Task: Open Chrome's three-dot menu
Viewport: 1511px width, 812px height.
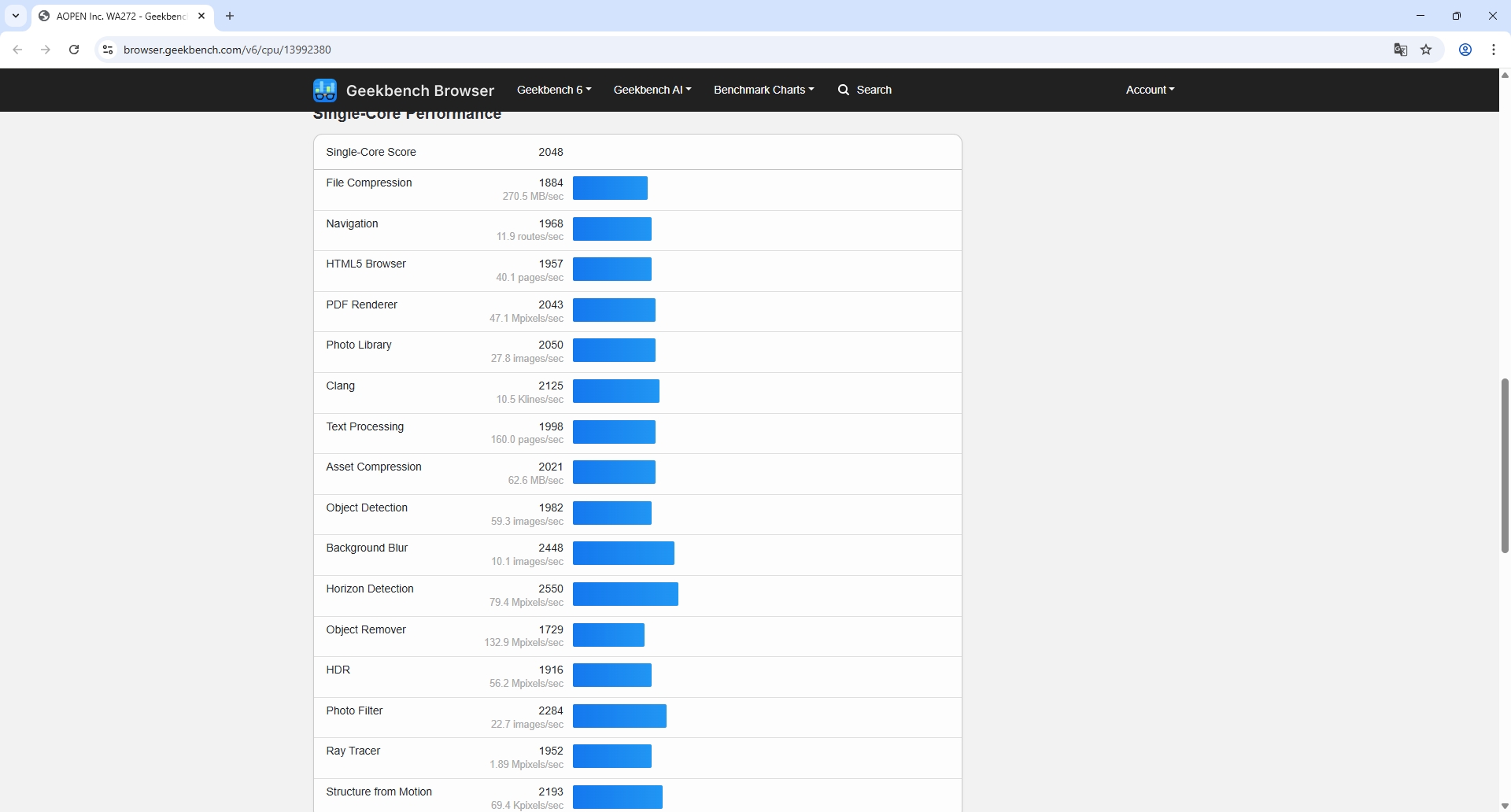Action: coord(1494,50)
